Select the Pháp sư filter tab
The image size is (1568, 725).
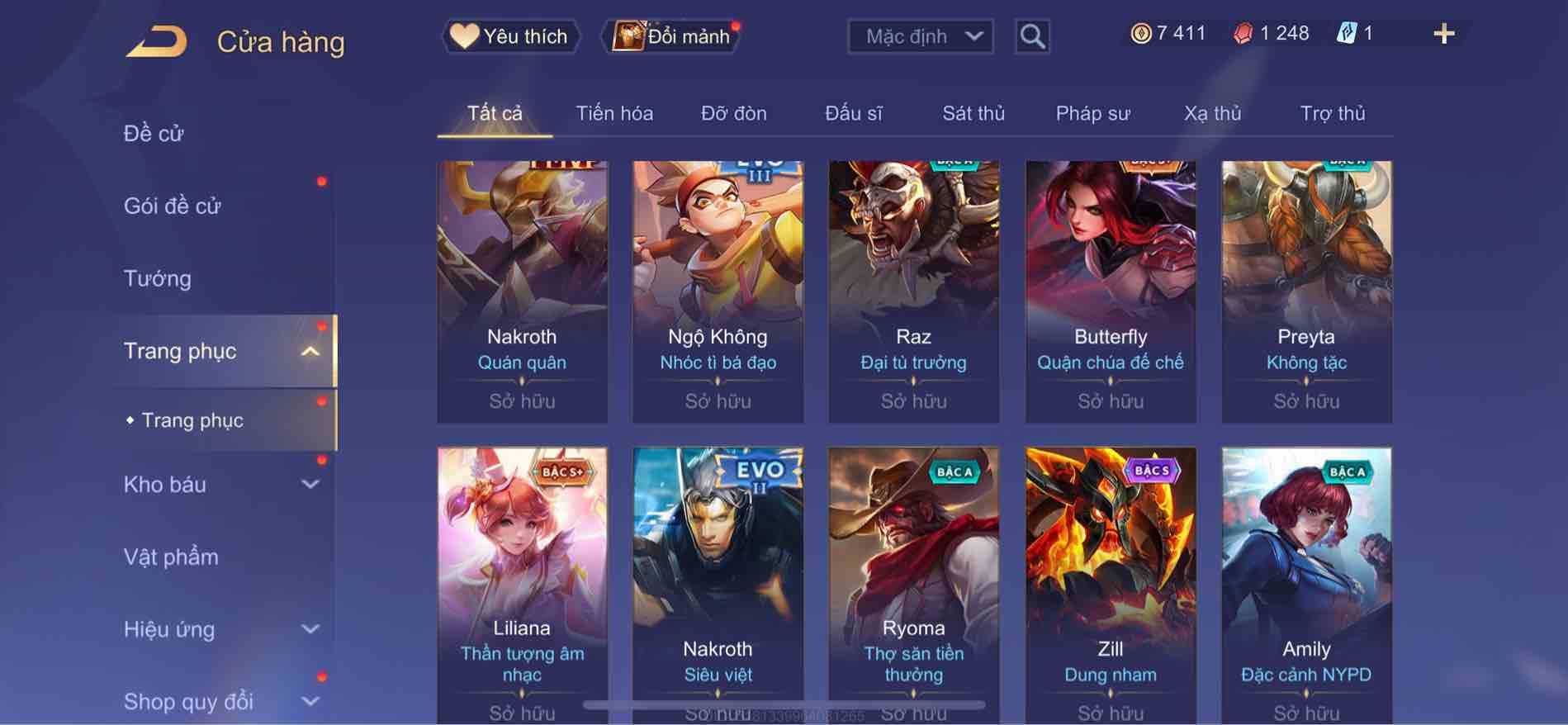1092,113
